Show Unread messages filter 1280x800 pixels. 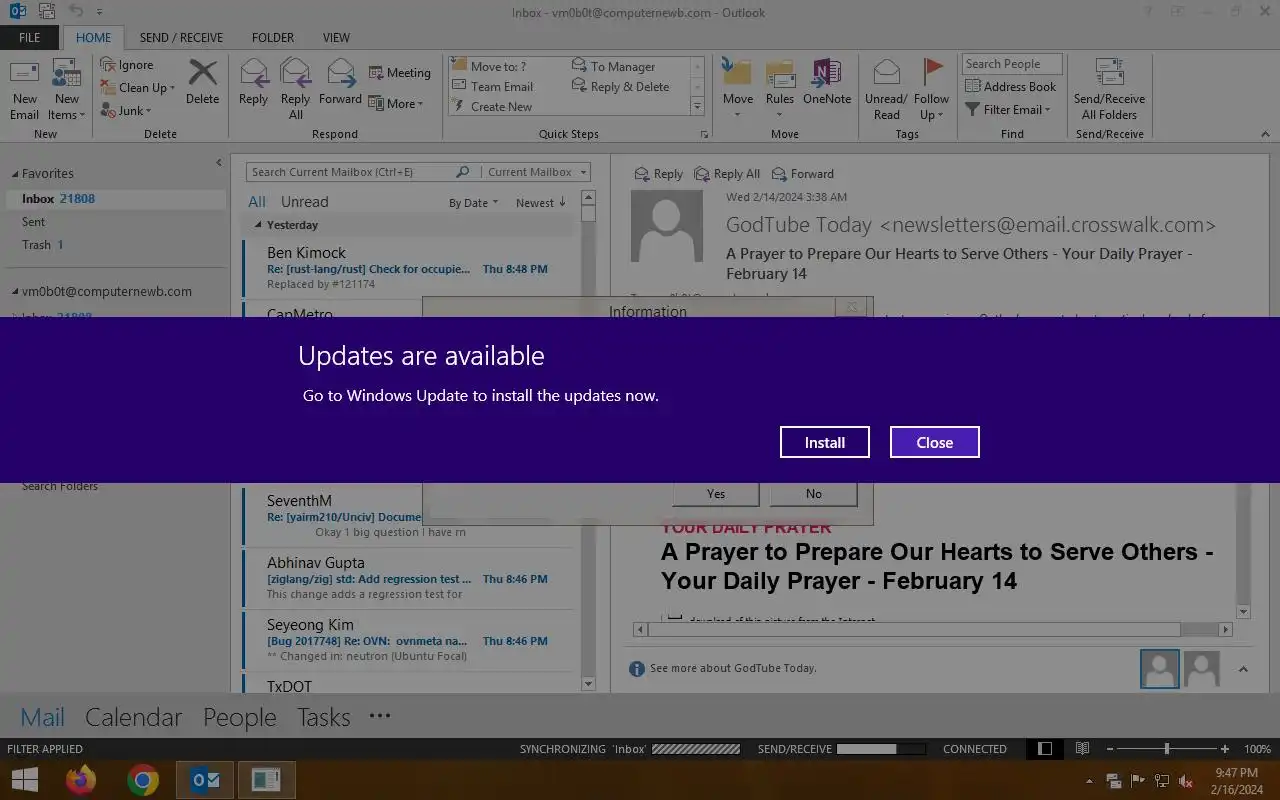click(304, 201)
